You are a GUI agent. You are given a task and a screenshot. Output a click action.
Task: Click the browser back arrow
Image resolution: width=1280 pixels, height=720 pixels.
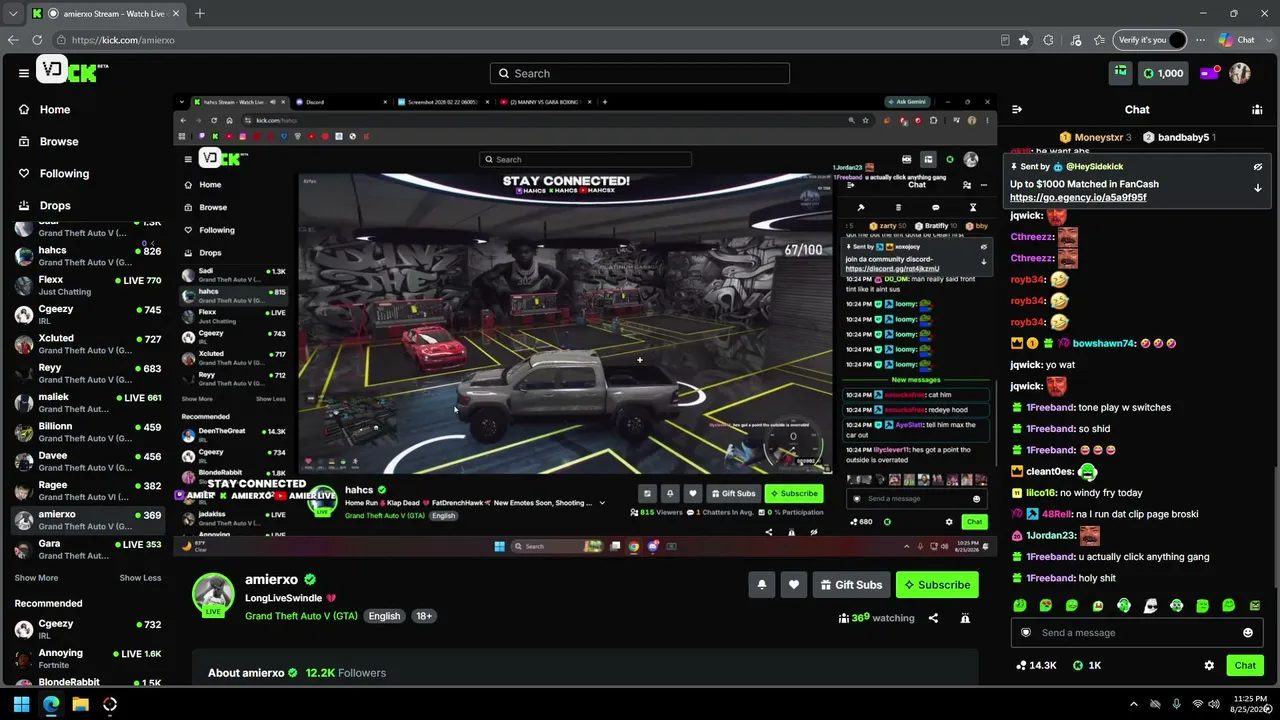[13, 40]
